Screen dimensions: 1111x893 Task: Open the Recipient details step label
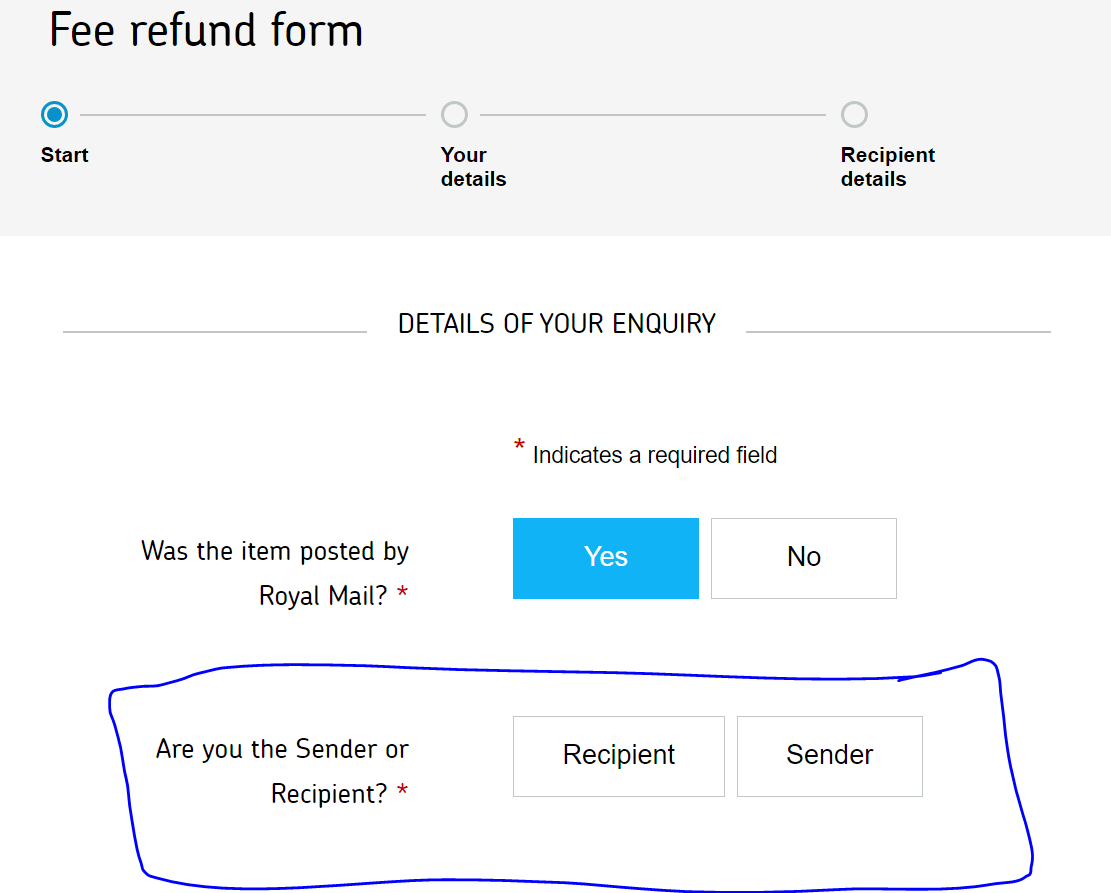pos(888,167)
